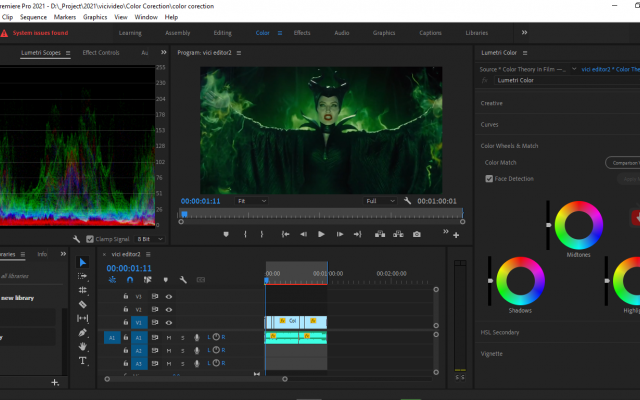Screen dimensions: 640x400
Task: Open Program monitor panel menu
Action: [239, 53]
